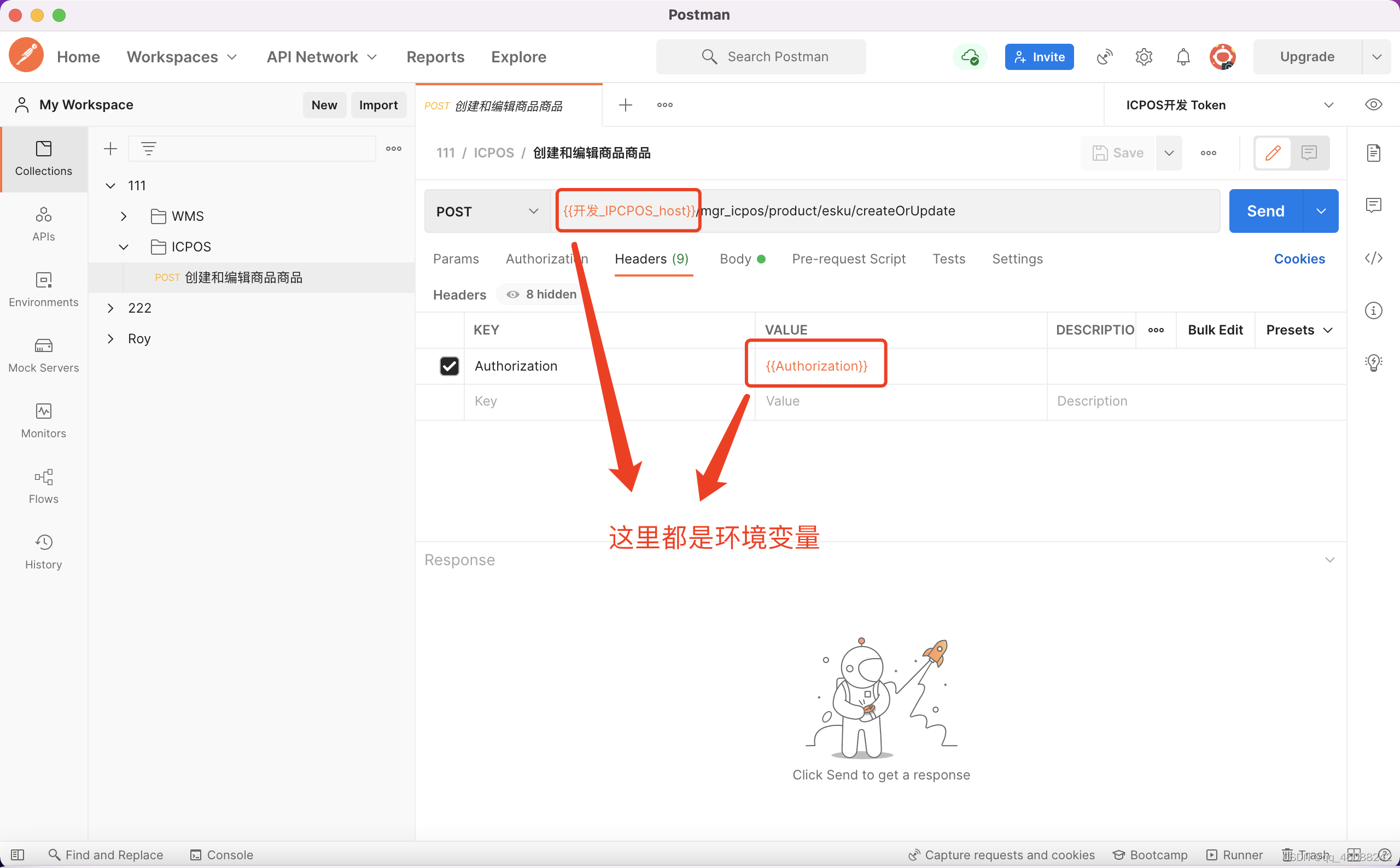Click the environment quick look eye icon
This screenshot has width=1400, height=868.
1373,104
